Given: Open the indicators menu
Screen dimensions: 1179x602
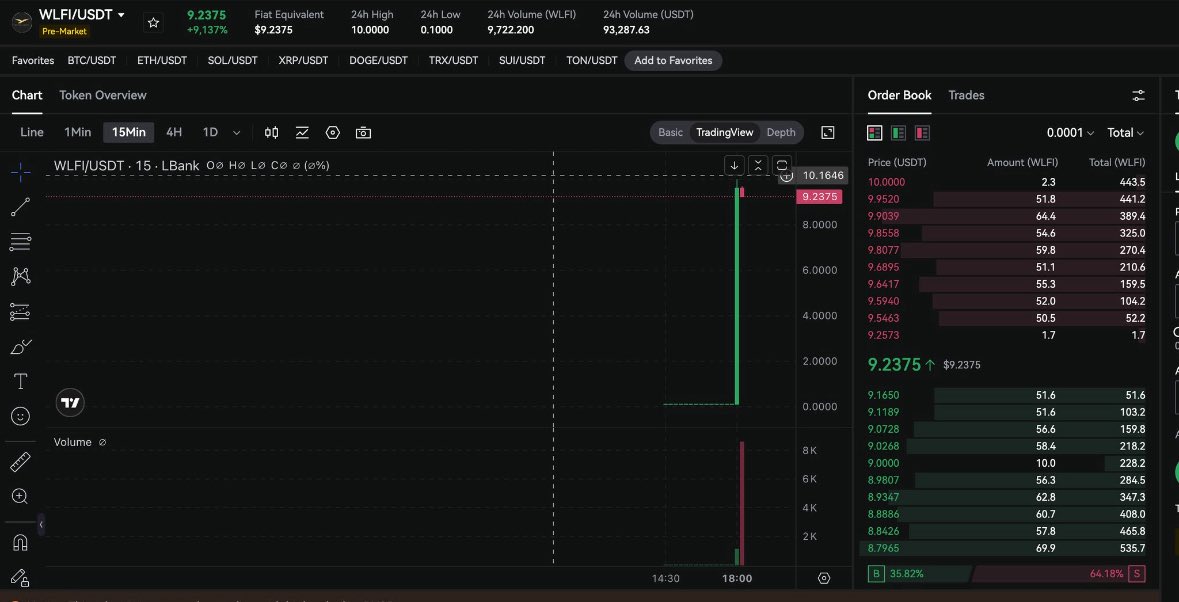Looking at the screenshot, I should (302, 132).
